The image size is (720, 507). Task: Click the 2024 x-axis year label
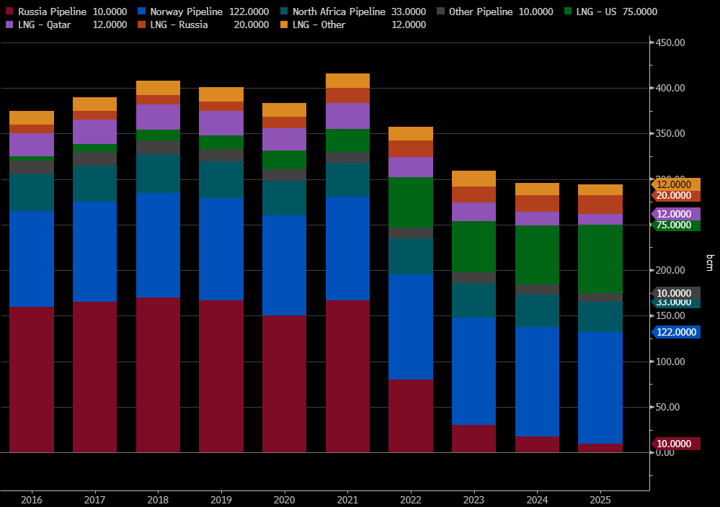click(537, 500)
